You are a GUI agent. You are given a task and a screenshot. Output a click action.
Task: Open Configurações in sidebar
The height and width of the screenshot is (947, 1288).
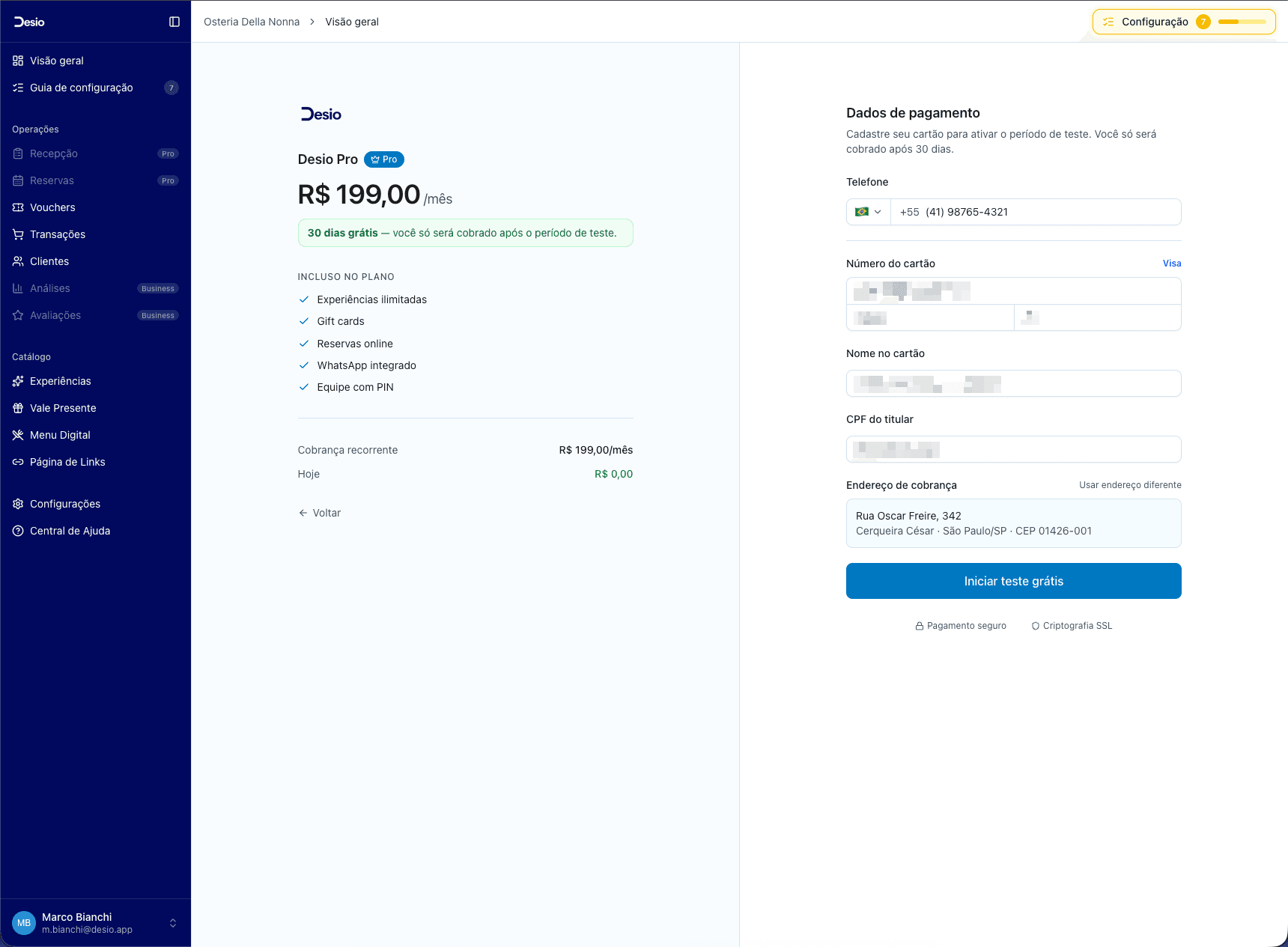pos(96,504)
